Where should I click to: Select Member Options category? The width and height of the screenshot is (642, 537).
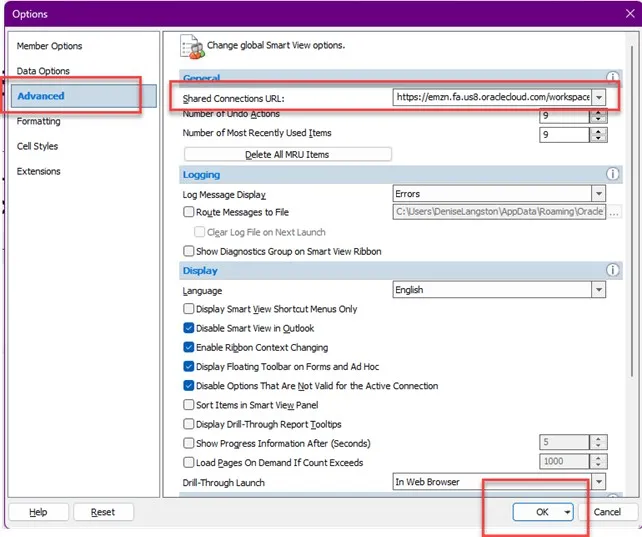[49, 46]
